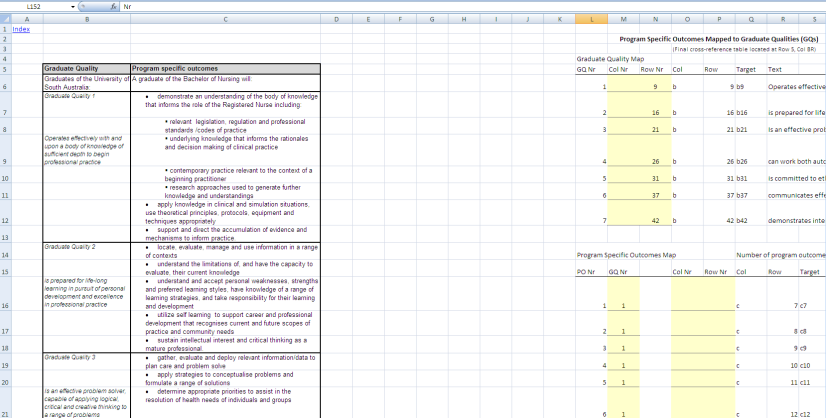Select column P header
This screenshot has height=418, width=826.
coord(719,20)
